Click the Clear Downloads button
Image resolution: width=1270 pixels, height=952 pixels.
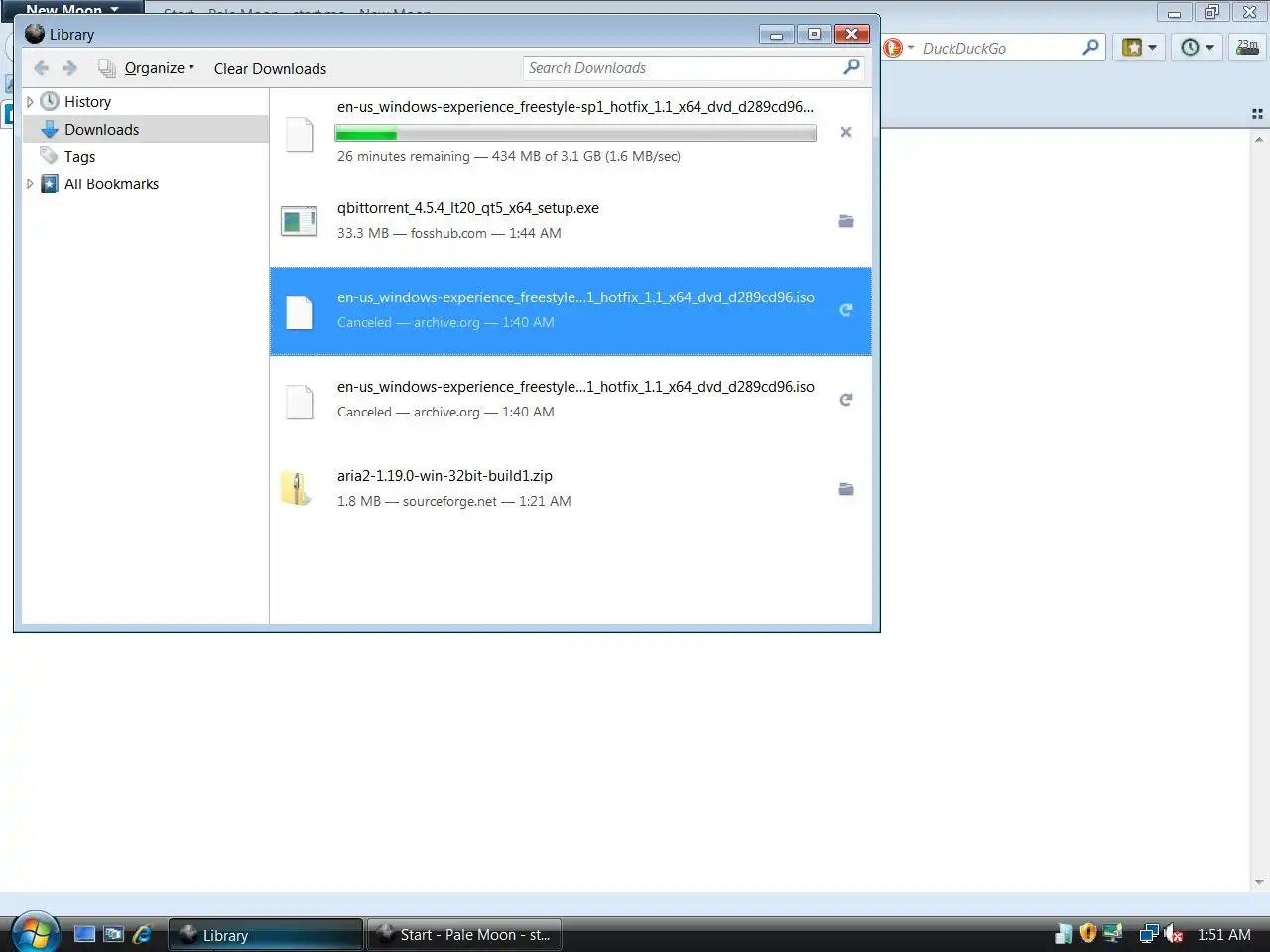[x=270, y=68]
